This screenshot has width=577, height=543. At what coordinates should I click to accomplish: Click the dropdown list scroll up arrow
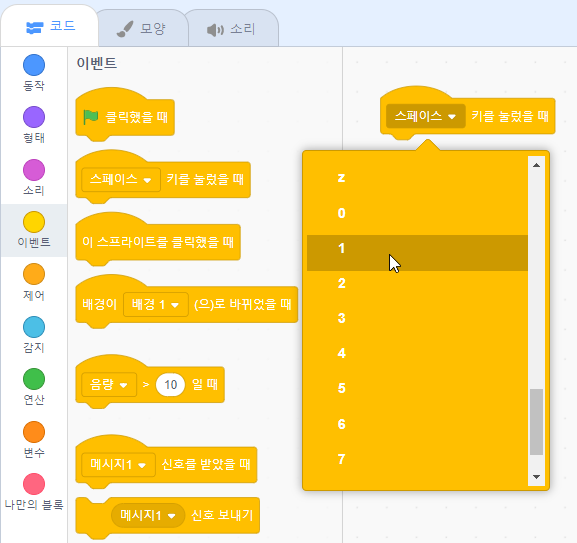(537, 165)
